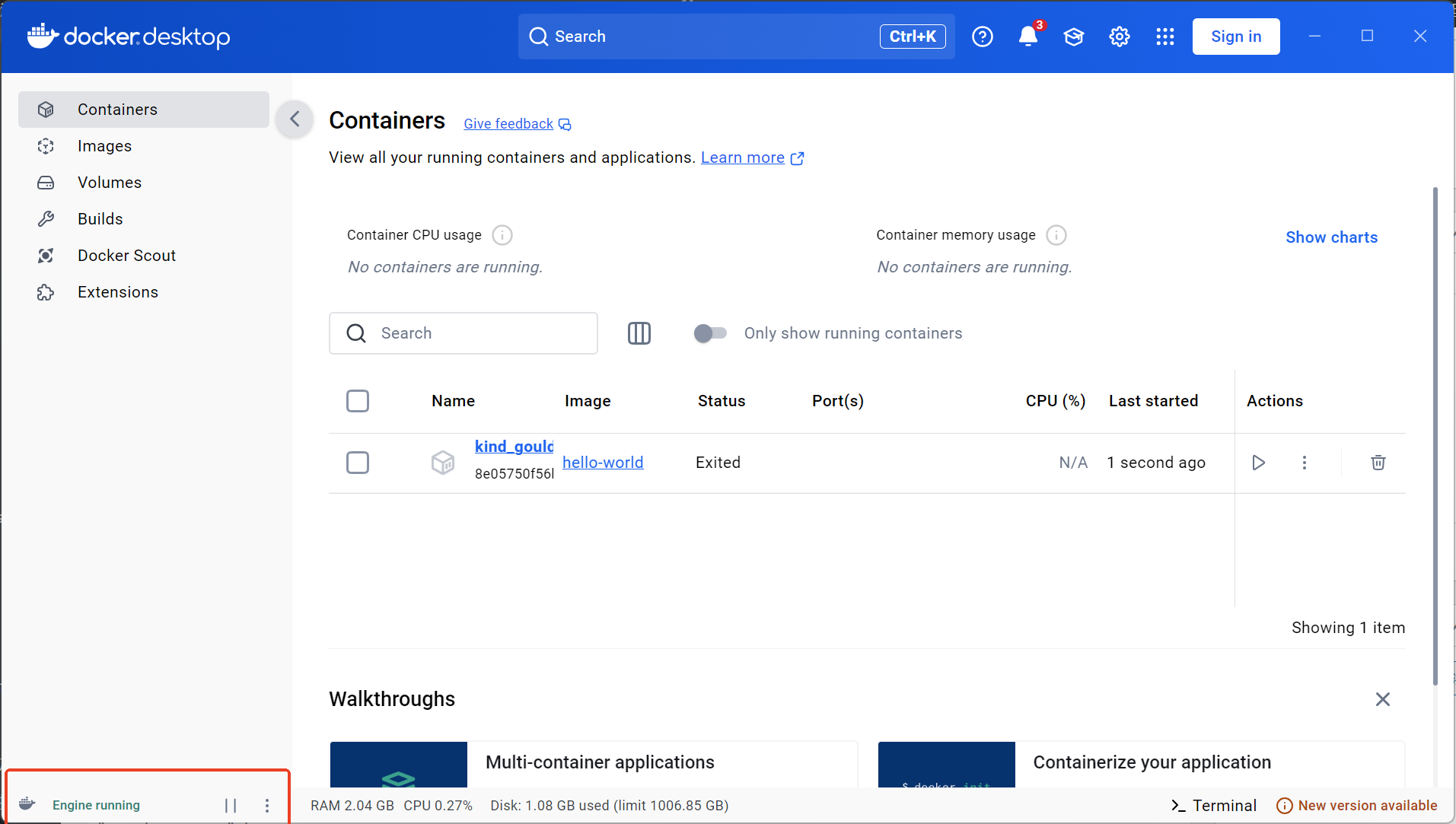Click the Sign in button
Image resolution: width=1456 pixels, height=824 pixels.
click(1236, 37)
